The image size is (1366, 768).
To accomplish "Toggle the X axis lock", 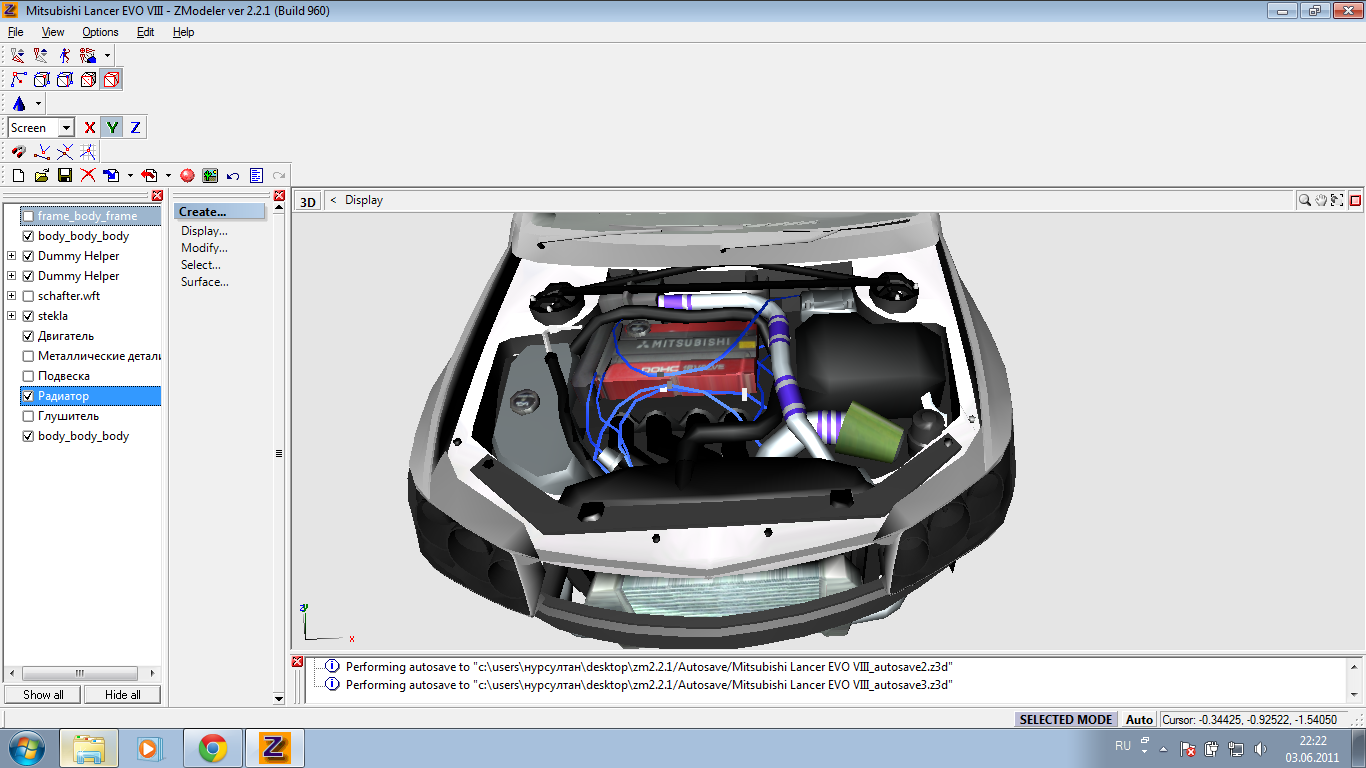I will (90, 127).
